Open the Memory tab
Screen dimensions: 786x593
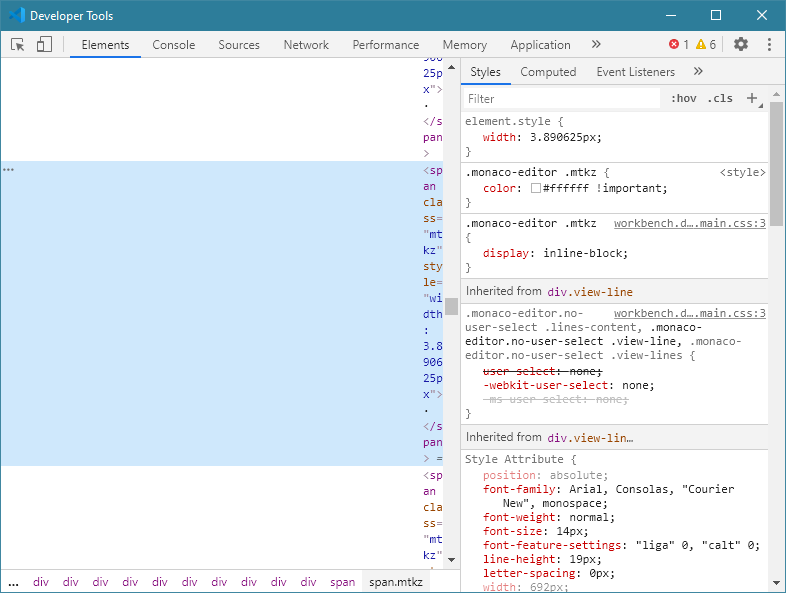(x=465, y=45)
